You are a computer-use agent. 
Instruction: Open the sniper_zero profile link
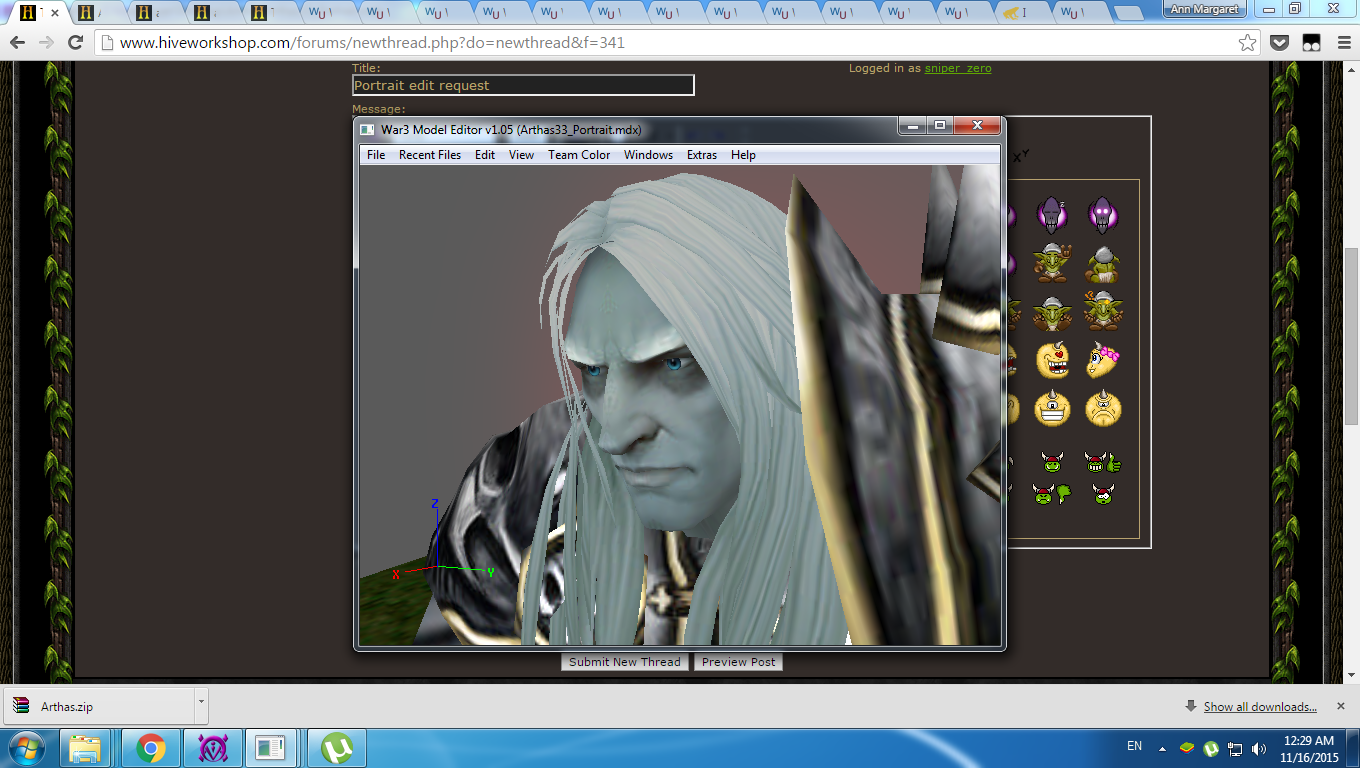pyautogui.click(x=958, y=68)
